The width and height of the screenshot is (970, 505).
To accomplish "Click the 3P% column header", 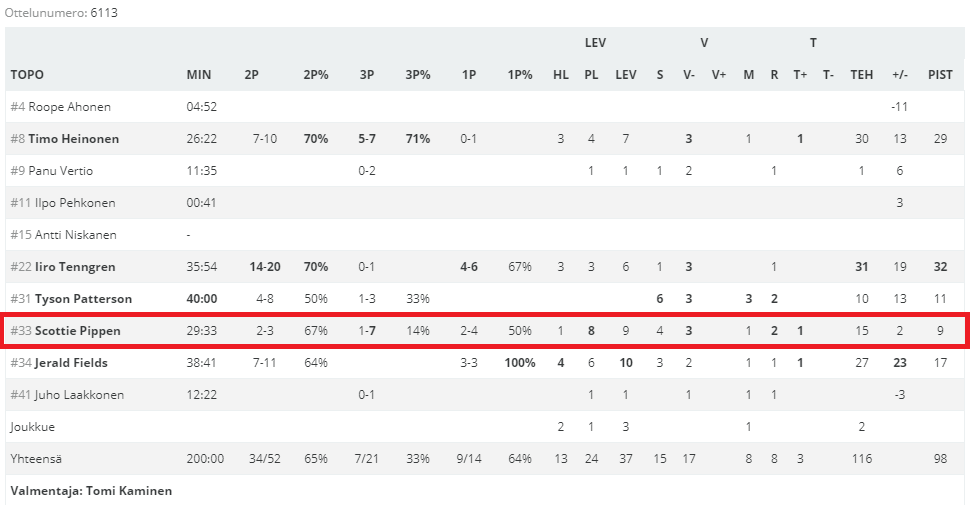I will (x=417, y=75).
